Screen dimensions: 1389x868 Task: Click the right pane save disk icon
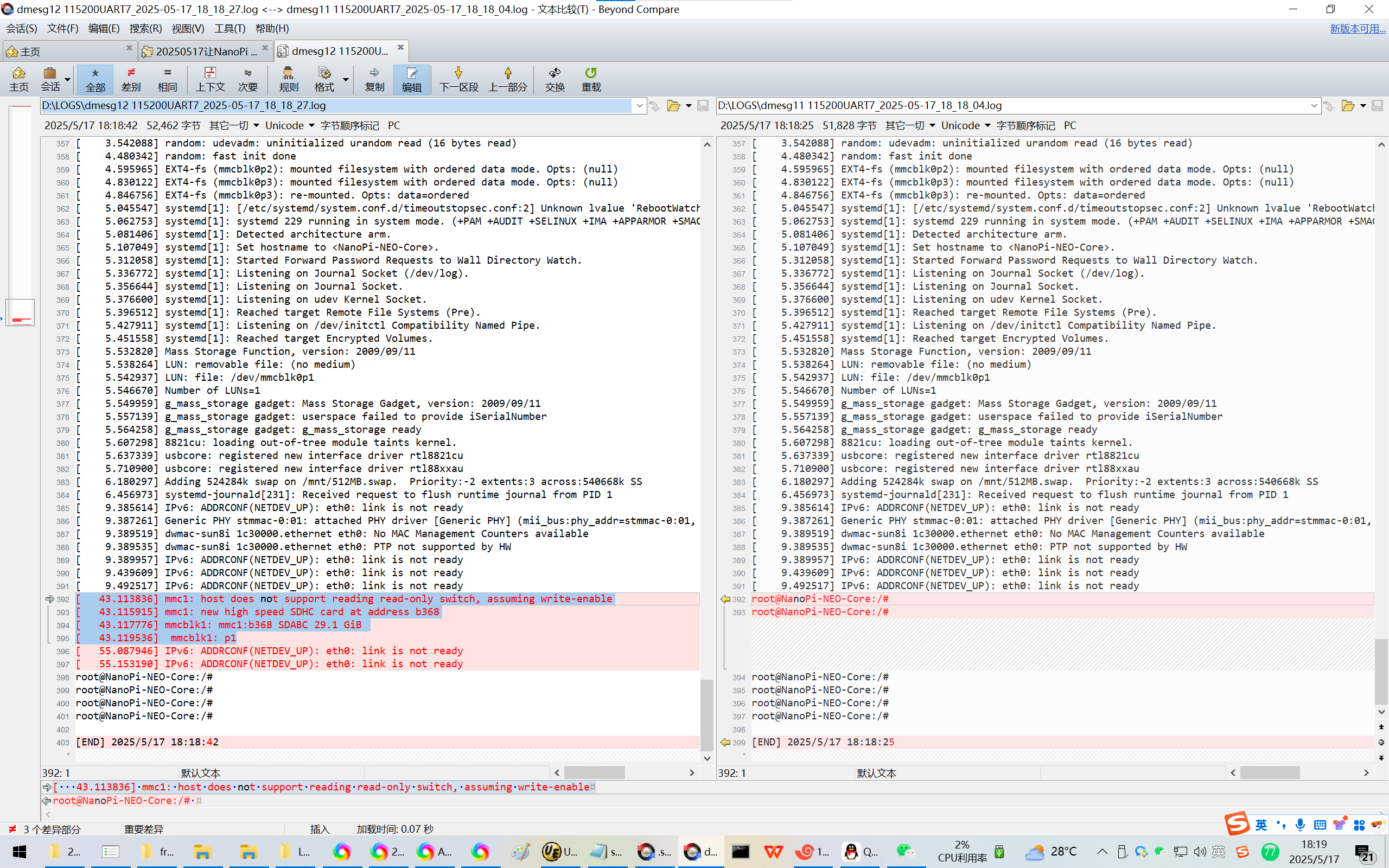pyautogui.click(x=1377, y=106)
